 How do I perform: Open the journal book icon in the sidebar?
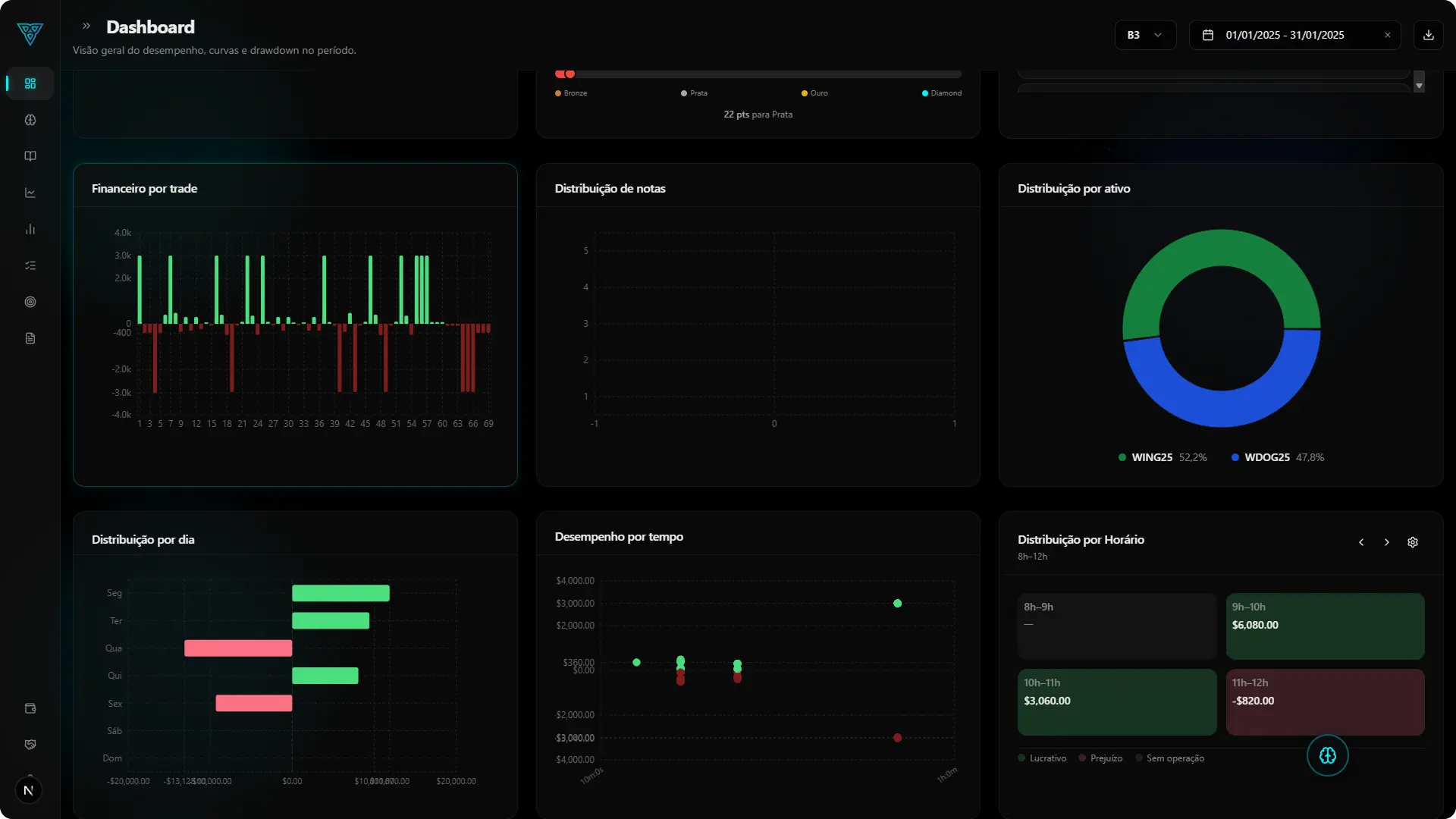(x=30, y=156)
